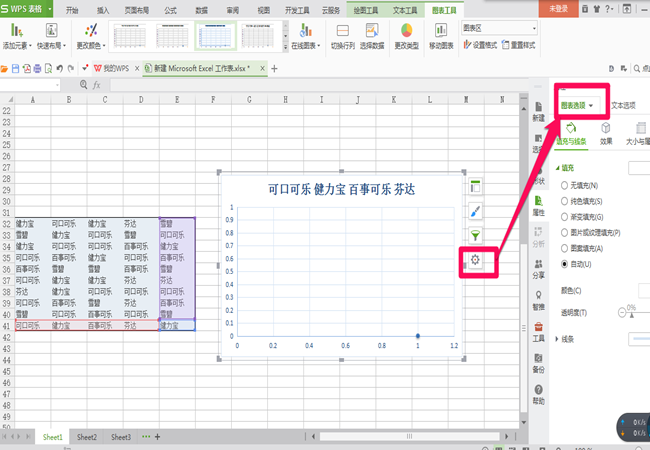Click the 移动图表 move chart icon
650x450 pixels.
pos(441,31)
